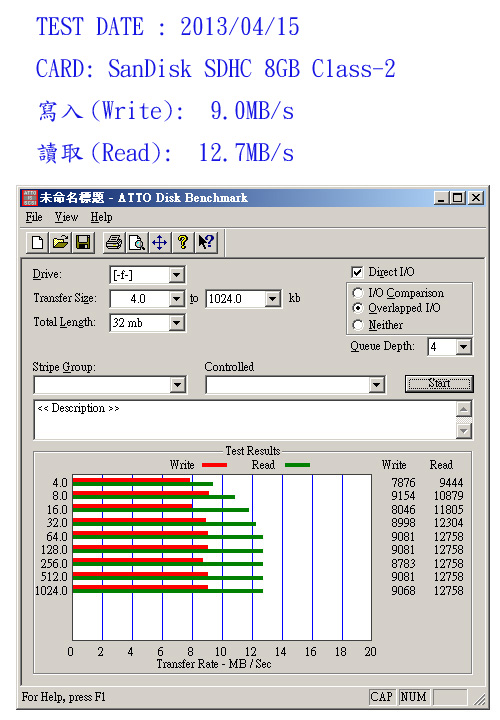Click the red Write legend swatch
500x720 pixels.
(214, 465)
